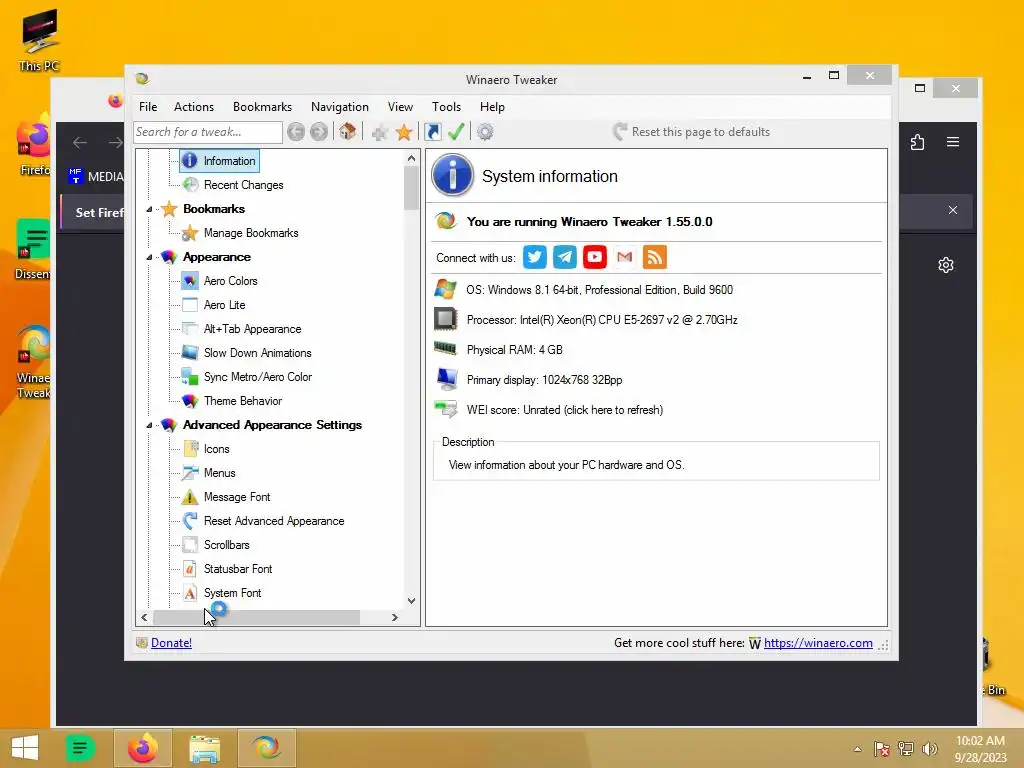1024x768 pixels.
Task: Open the Windows Start button
Action: [25, 748]
